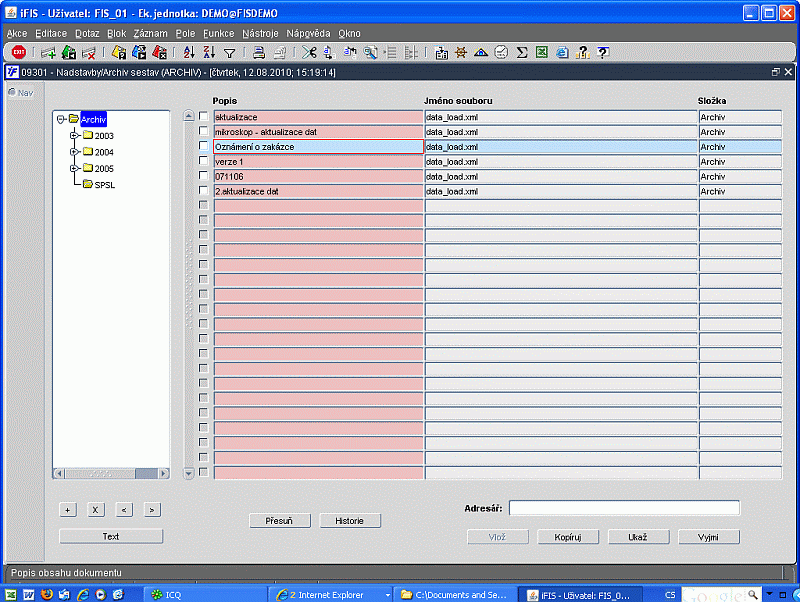Click the calculator-like form toolbar icon
Image resolution: width=800 pixels, height=602 pixels.
click(x=441, y=52)
